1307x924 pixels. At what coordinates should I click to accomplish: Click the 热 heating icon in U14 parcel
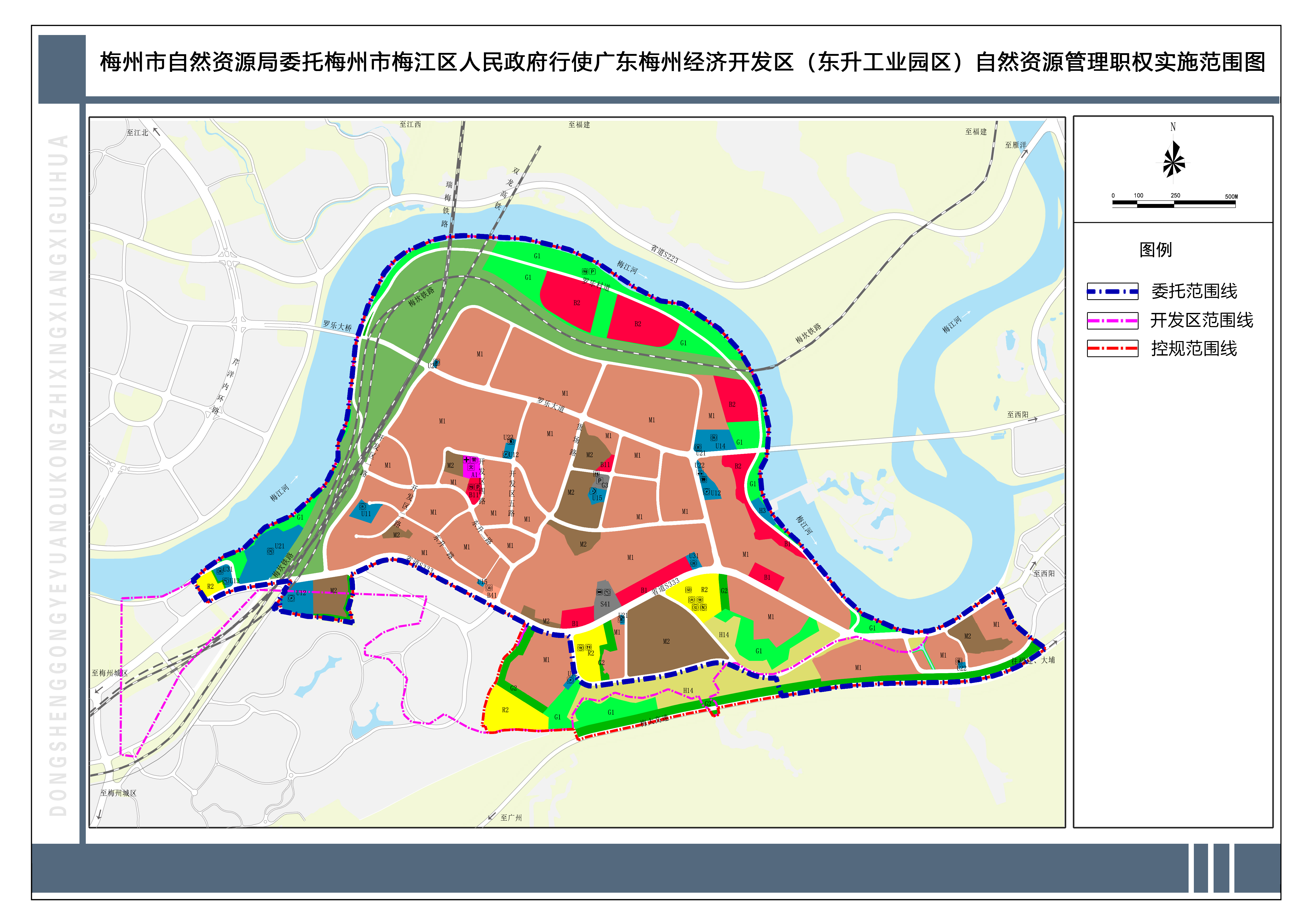[x=714, y=438]
